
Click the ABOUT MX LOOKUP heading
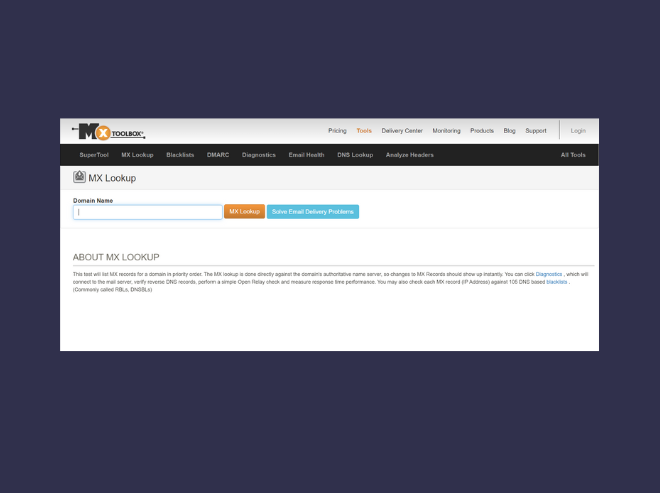click(x=116, y=257)
